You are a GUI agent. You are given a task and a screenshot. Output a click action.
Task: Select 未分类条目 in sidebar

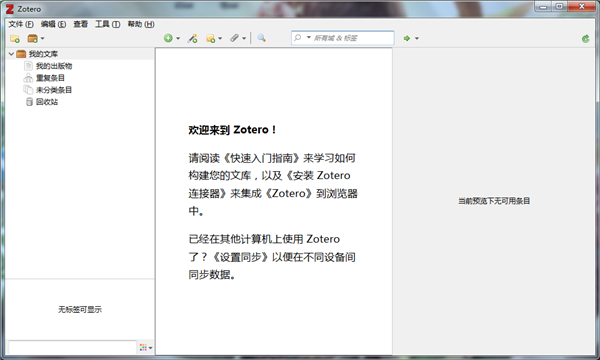pyautogui.click(x=54, y=90)
